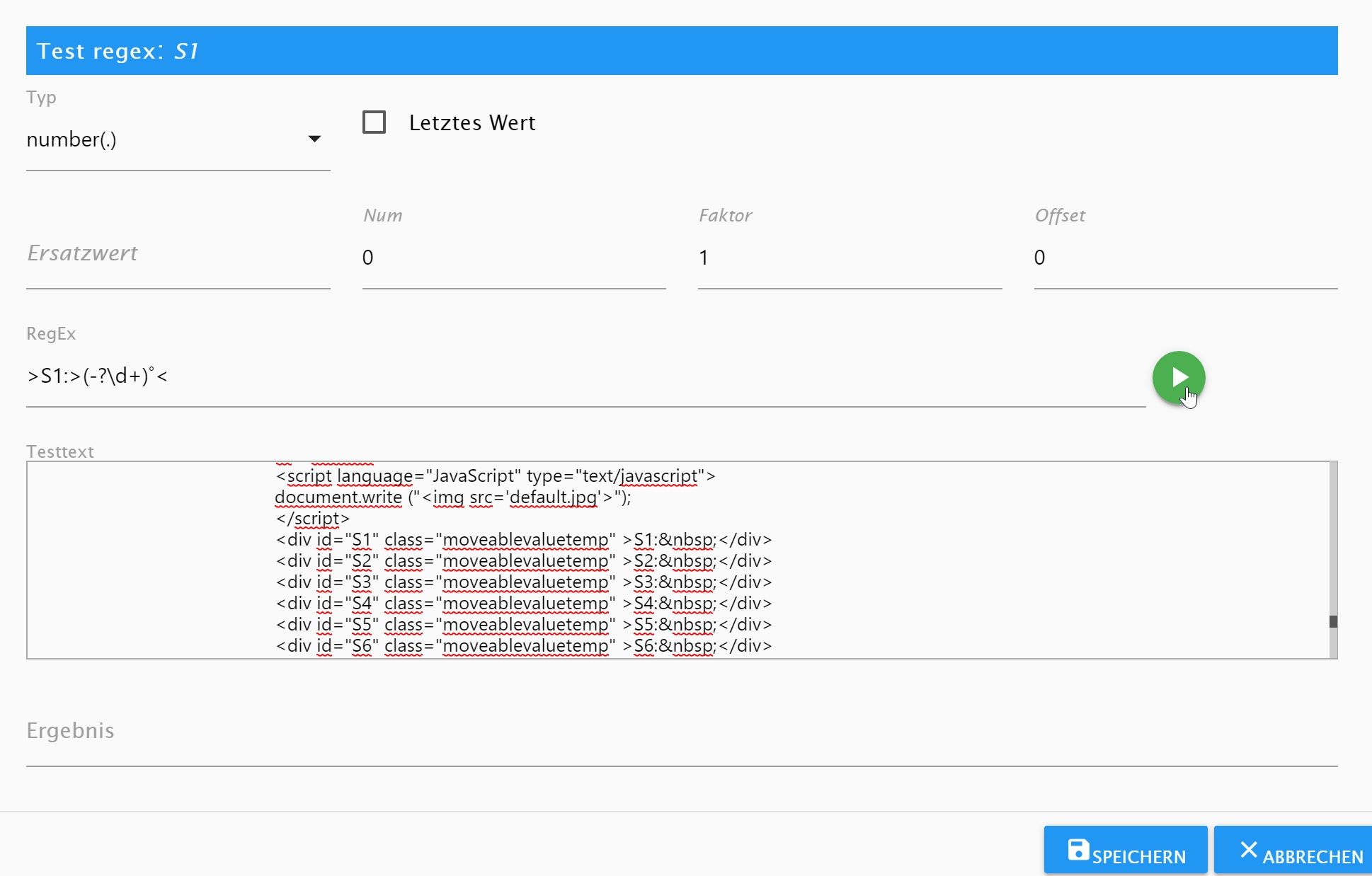
Task: Focus the Num field with value 0
Action: tap(513, 258)
